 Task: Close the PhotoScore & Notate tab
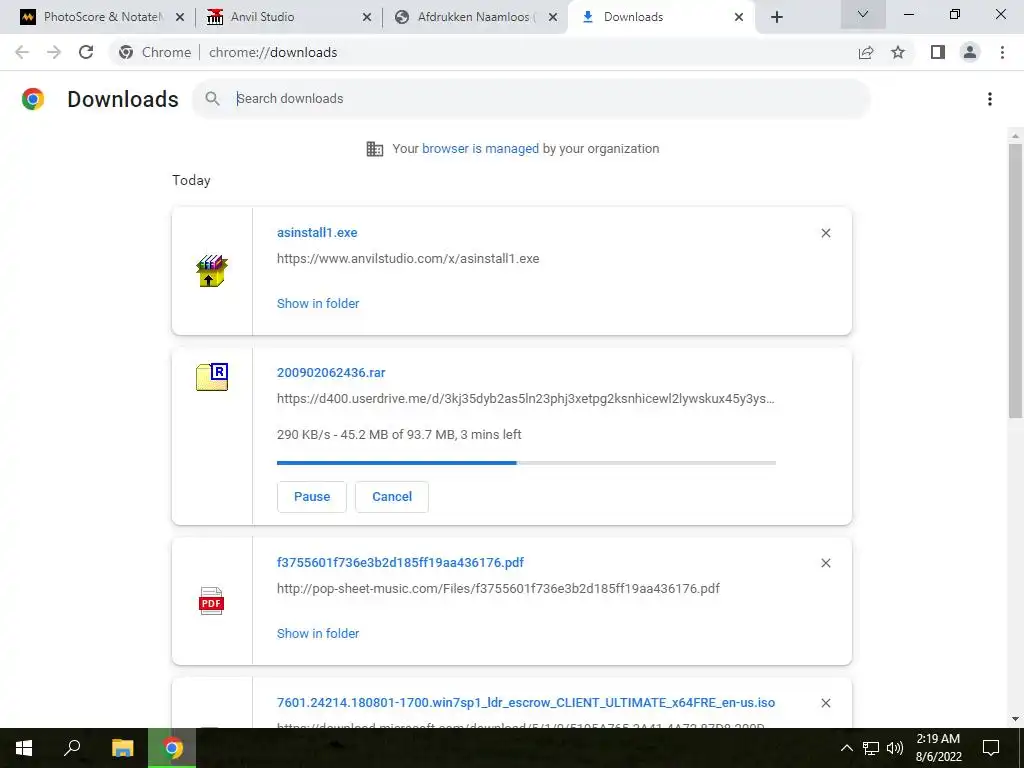pyautogui.click(x=180, y=17)
